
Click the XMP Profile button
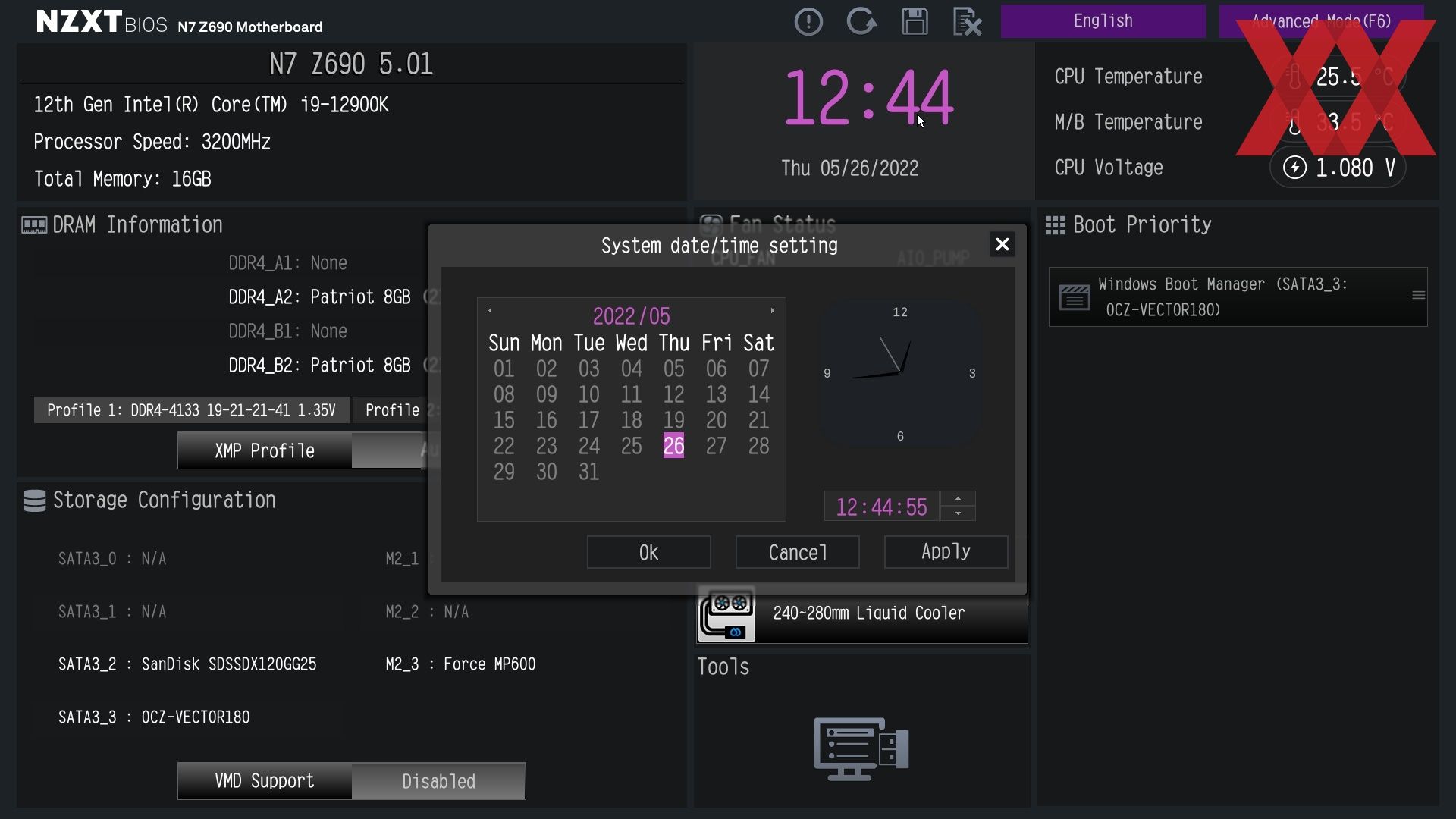pos(264,450)
